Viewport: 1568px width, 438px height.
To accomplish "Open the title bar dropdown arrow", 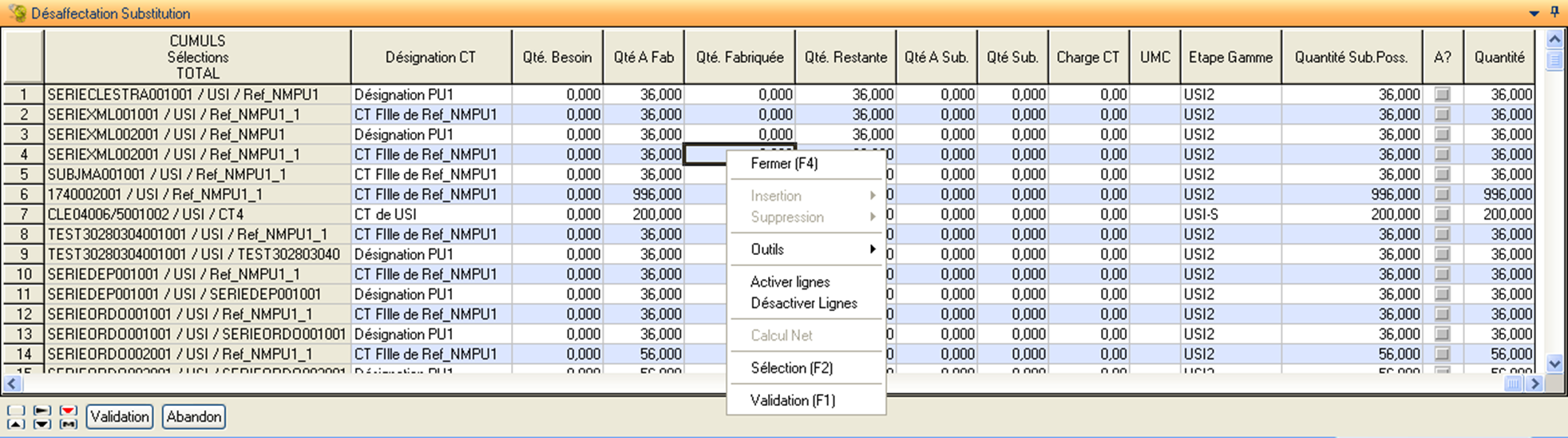I will tap(1534, 14).
